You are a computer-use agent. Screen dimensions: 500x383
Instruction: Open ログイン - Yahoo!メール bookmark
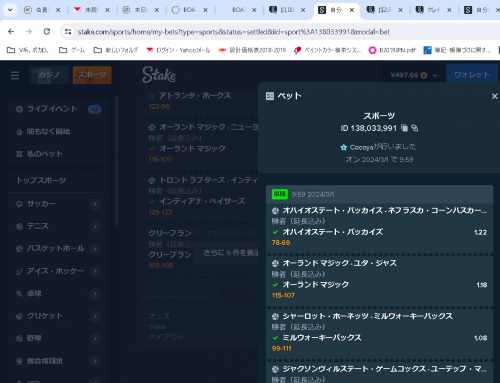(178, 50)
